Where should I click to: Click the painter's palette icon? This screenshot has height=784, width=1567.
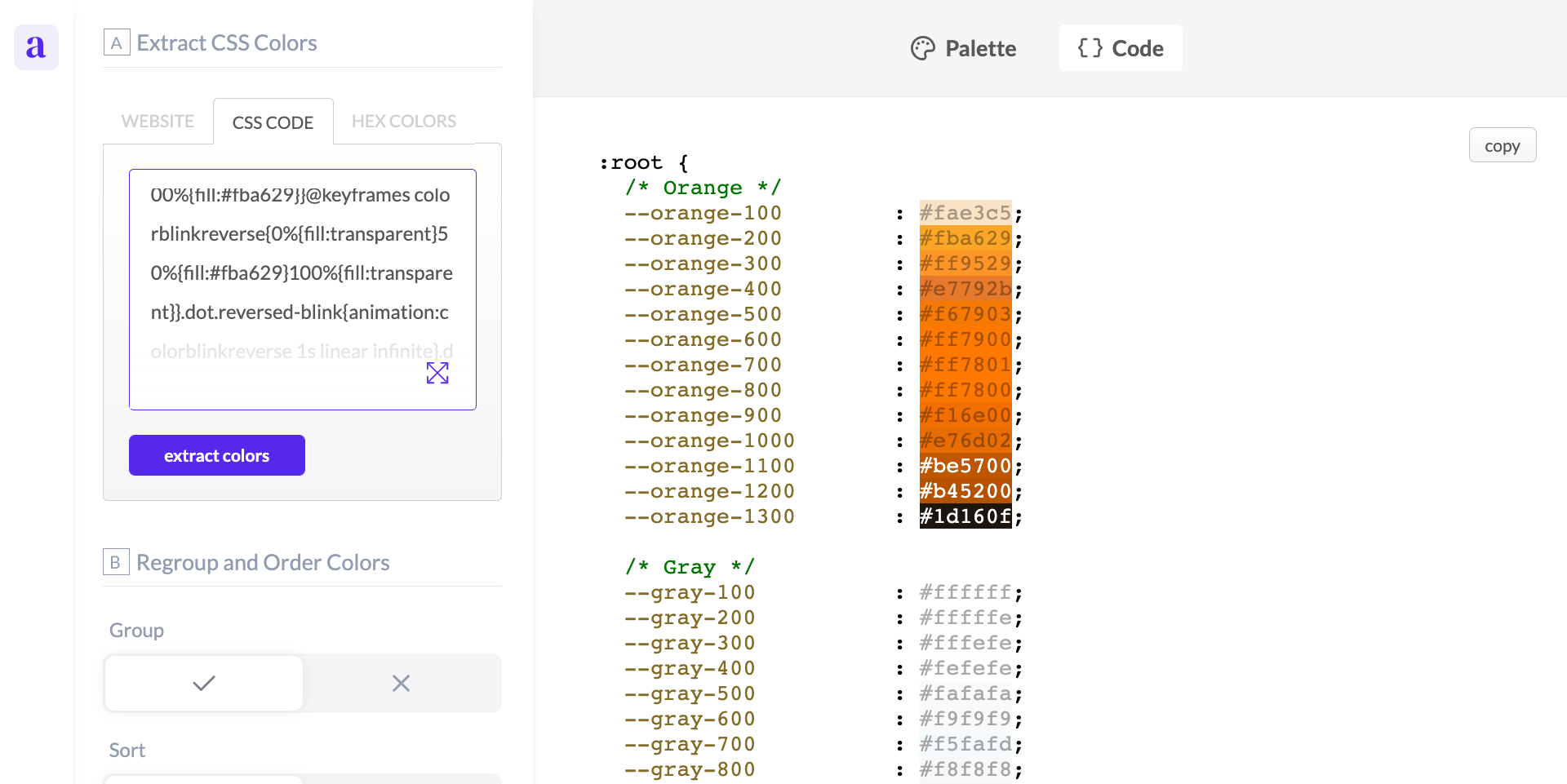point(922,49)
